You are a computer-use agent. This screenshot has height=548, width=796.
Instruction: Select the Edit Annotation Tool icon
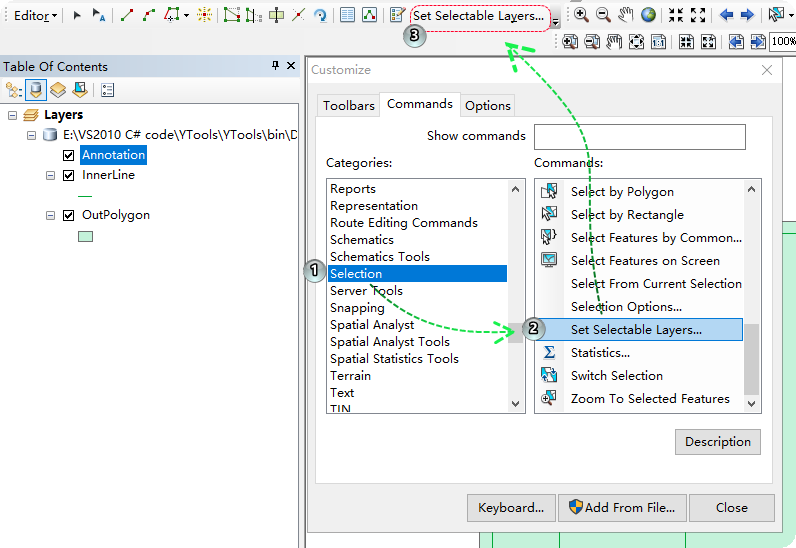click(x=98, y=15)
